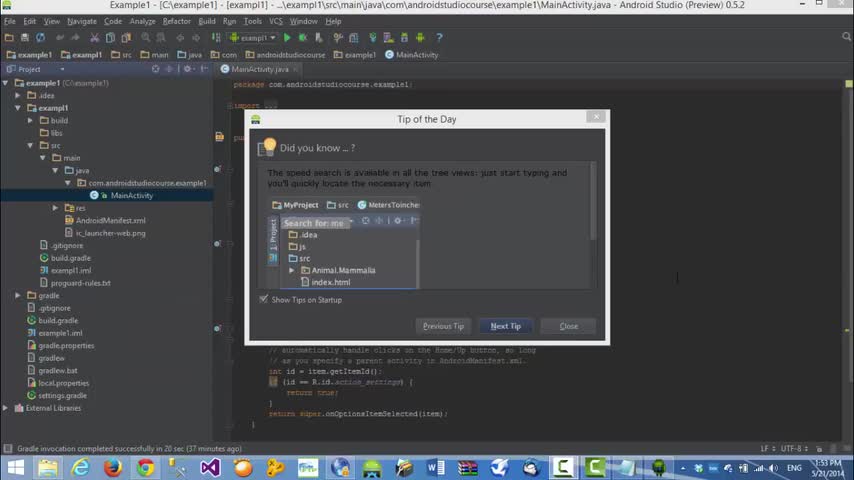Collapse the src folder in project tree

point(30,145)
